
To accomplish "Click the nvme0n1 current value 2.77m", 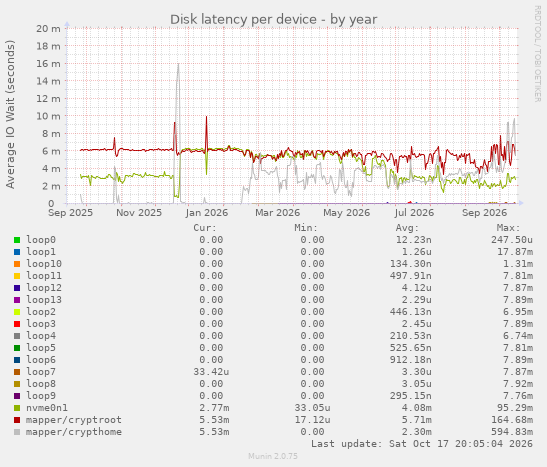I will click(x=214, y=408).
